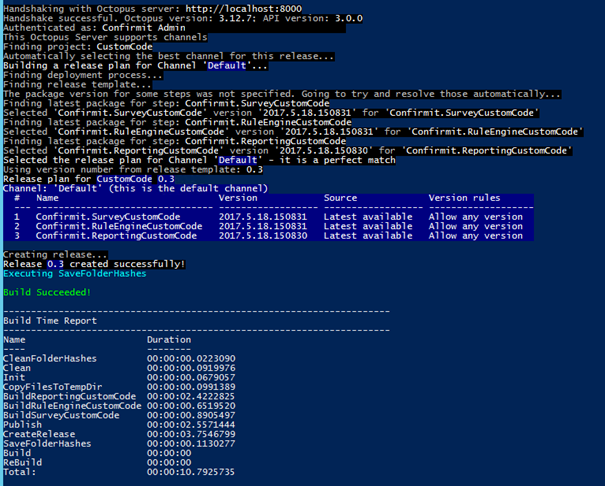Screen dimensions: 605x487
Task: Click Confirmit.SurveyCustomCode in table row 1
Action: coord(108,217)
